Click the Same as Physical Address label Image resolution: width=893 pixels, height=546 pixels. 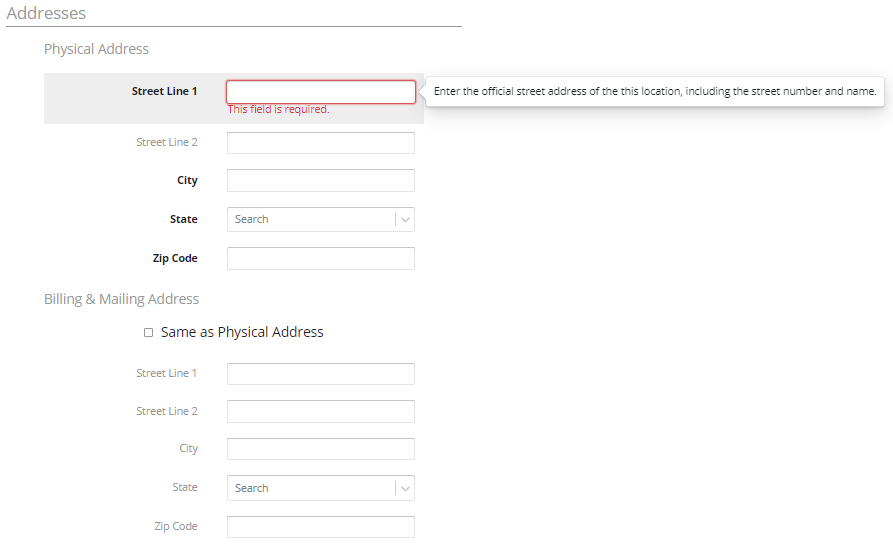tap(242, 332)
